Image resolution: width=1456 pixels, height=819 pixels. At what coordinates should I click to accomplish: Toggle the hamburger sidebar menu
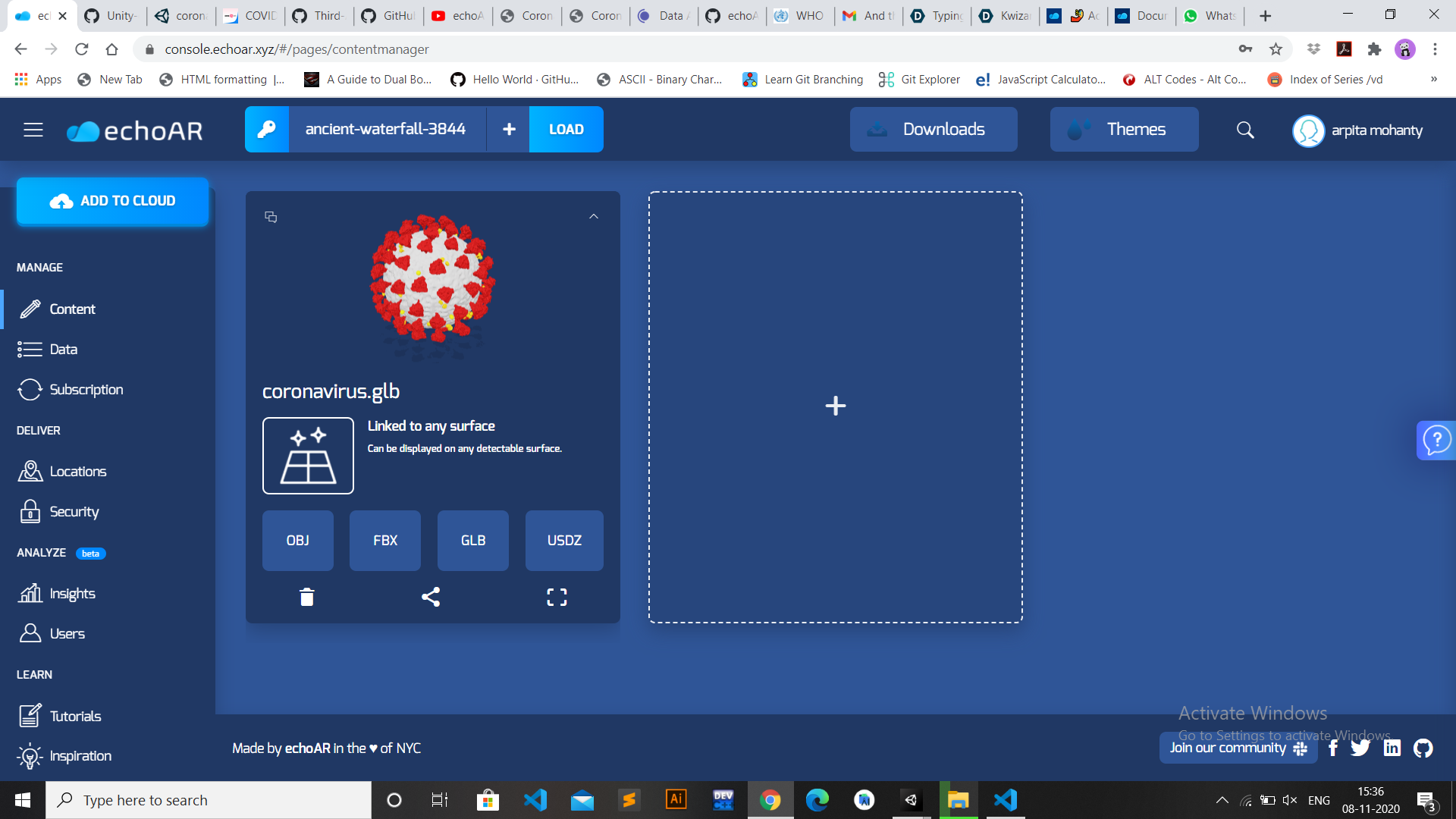point(33,130)
